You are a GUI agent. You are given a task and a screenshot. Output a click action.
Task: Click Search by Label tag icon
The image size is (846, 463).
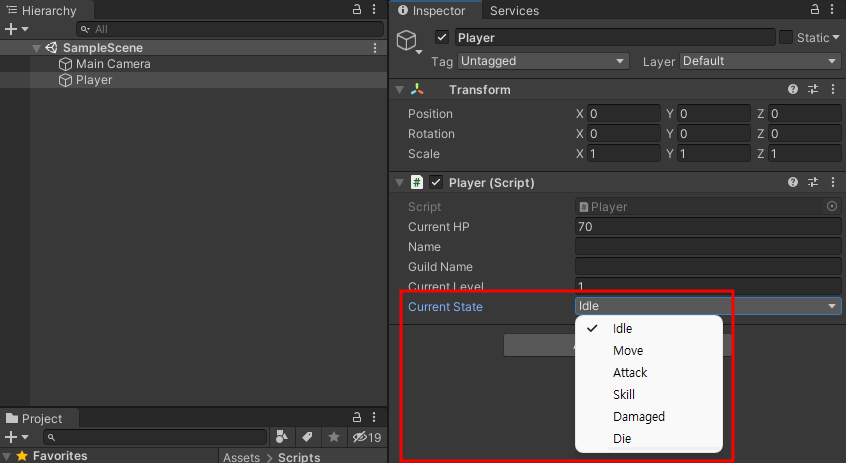308,437
